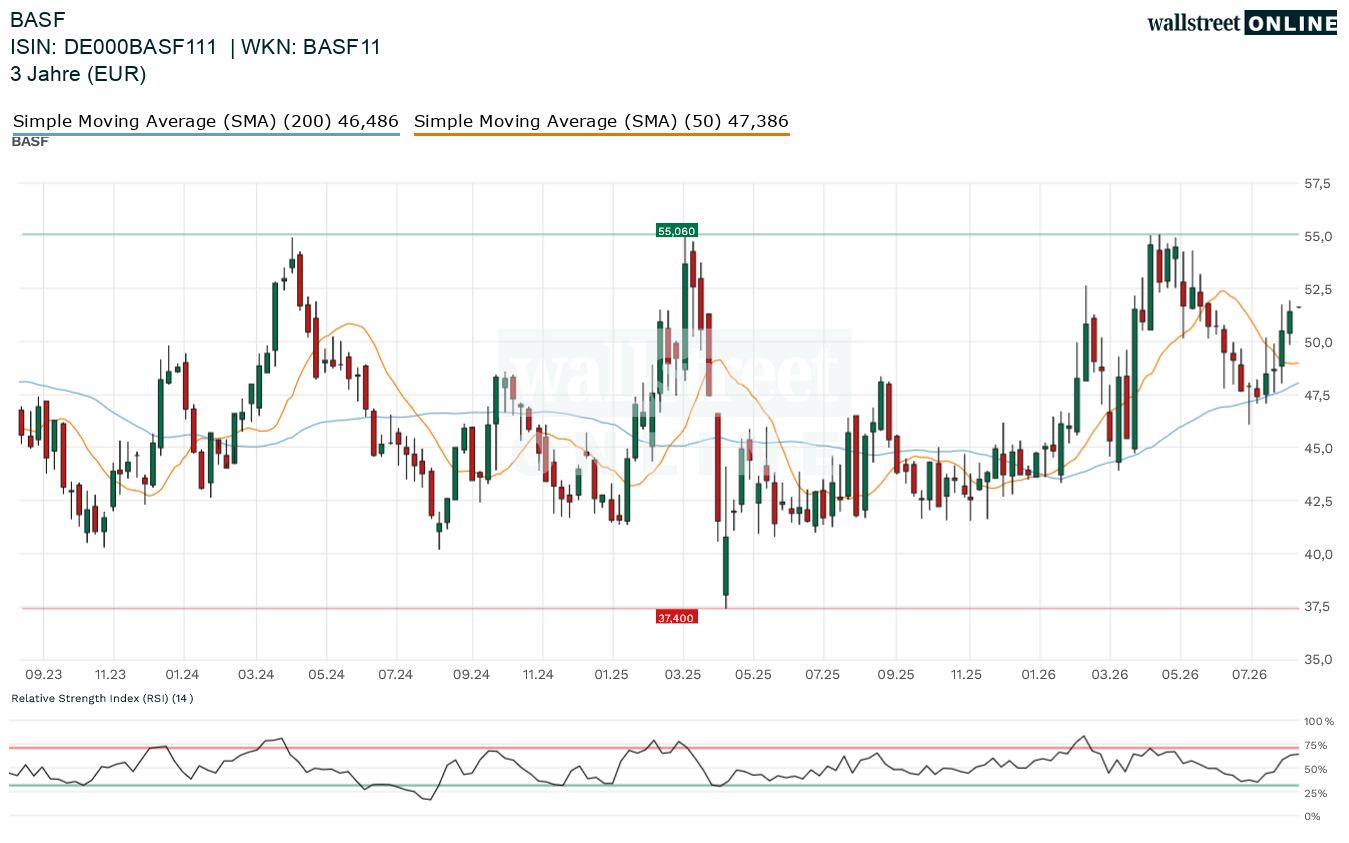This screenshot has width=1349, height=843.
Task: Click the 37,5 price axis label
Action: 1318,608
